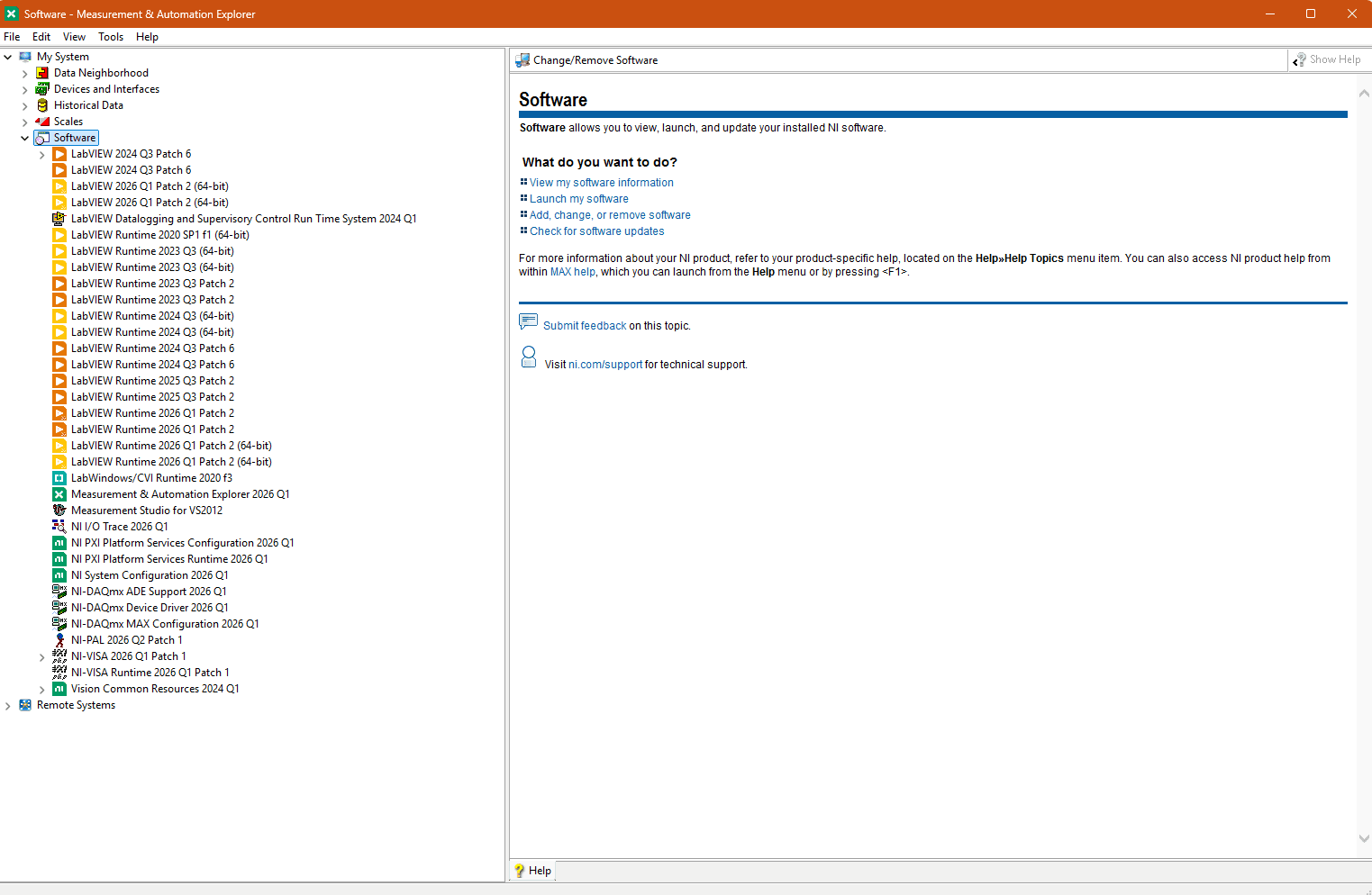Open Check for software updates link
The image size is (1372, 895).
(596, 231)
